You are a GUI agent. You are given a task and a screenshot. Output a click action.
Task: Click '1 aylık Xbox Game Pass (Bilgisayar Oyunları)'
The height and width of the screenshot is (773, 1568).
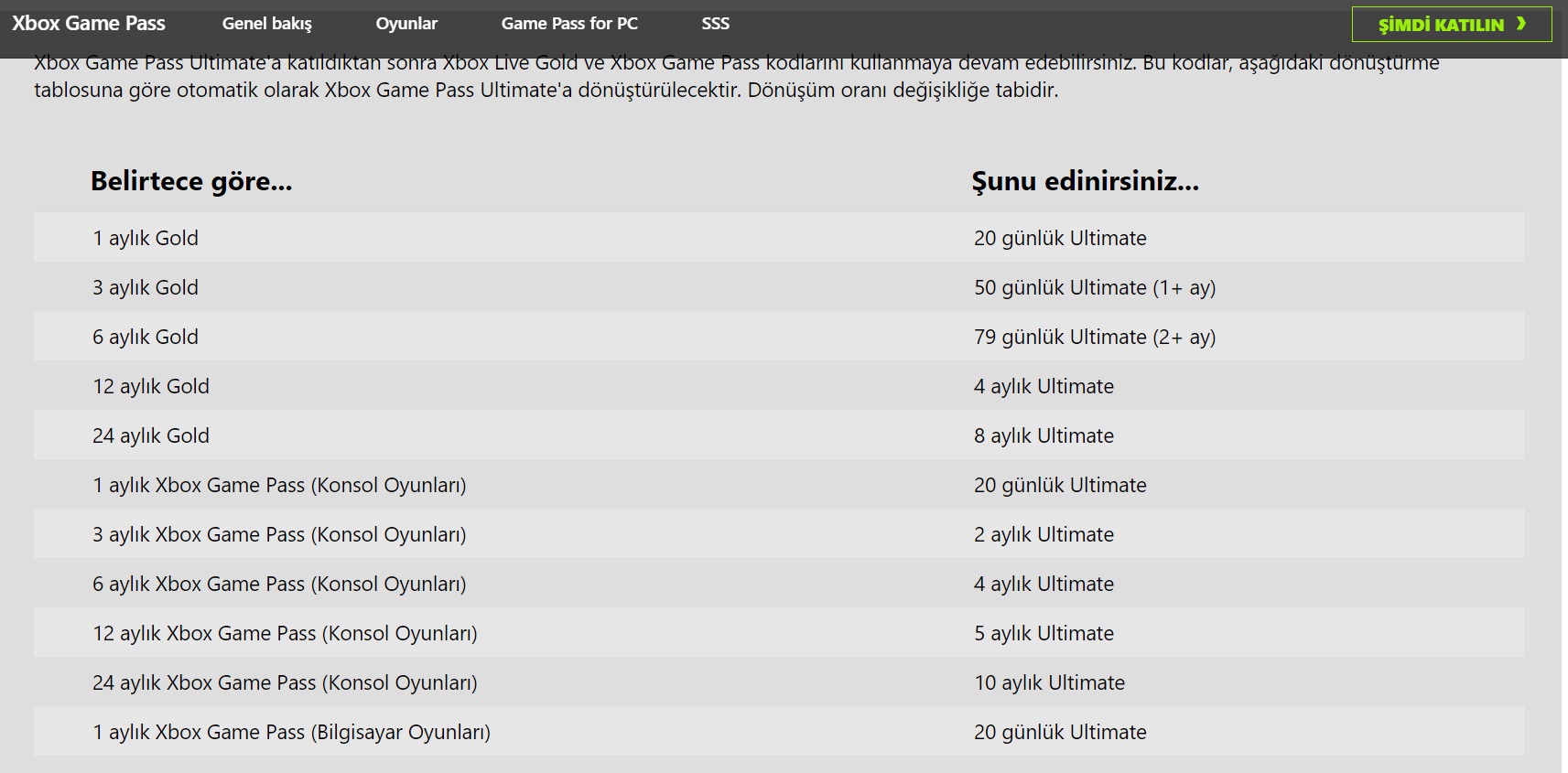click(x=291, y=732)
